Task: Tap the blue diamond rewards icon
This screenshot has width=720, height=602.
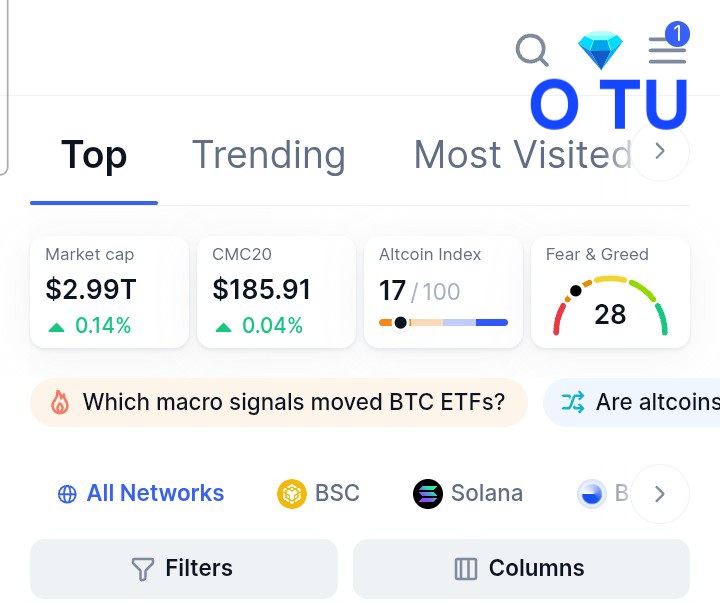Action: pos(600,49)
